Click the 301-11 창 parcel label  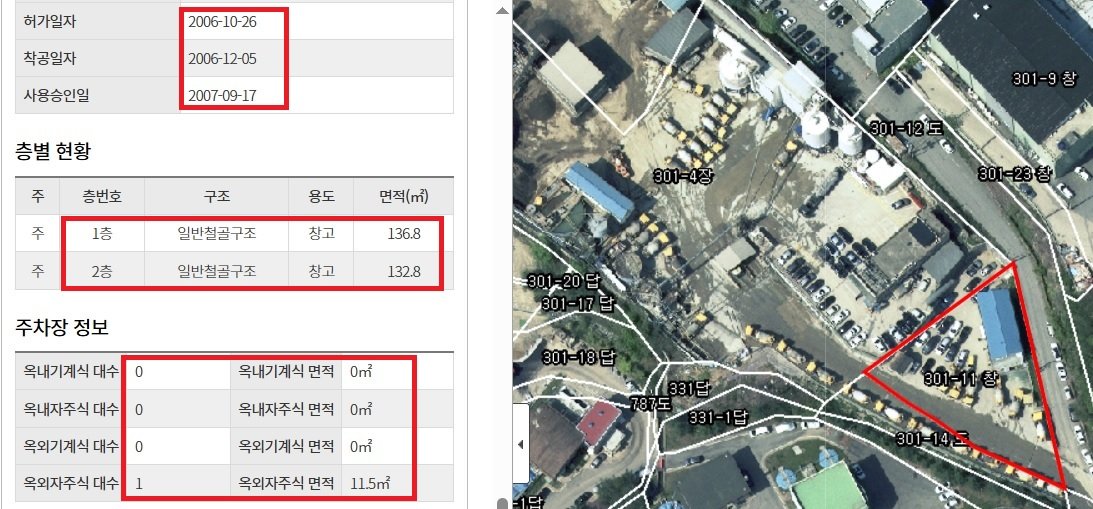click(x=960, y=379)
